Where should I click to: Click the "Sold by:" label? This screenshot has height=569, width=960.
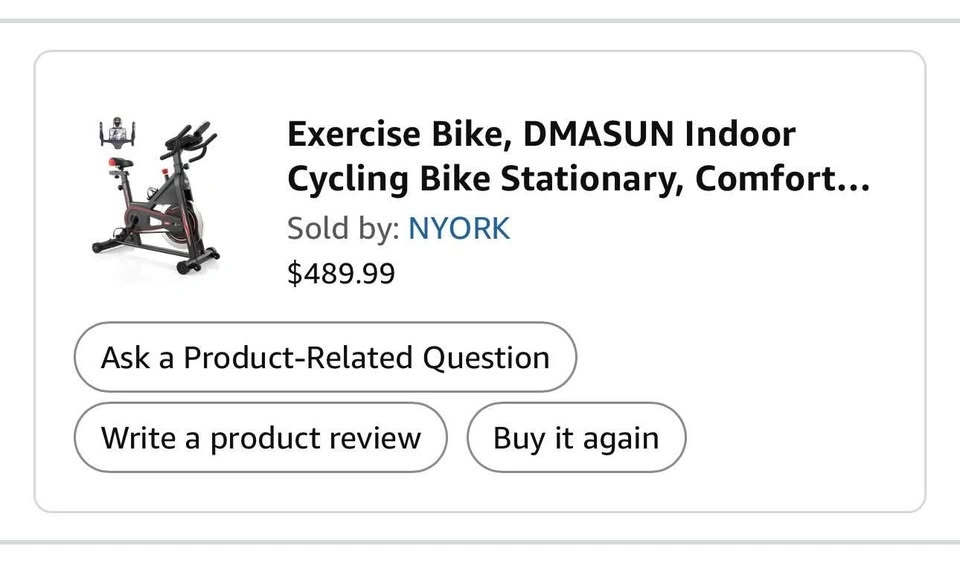coord(343,228)
